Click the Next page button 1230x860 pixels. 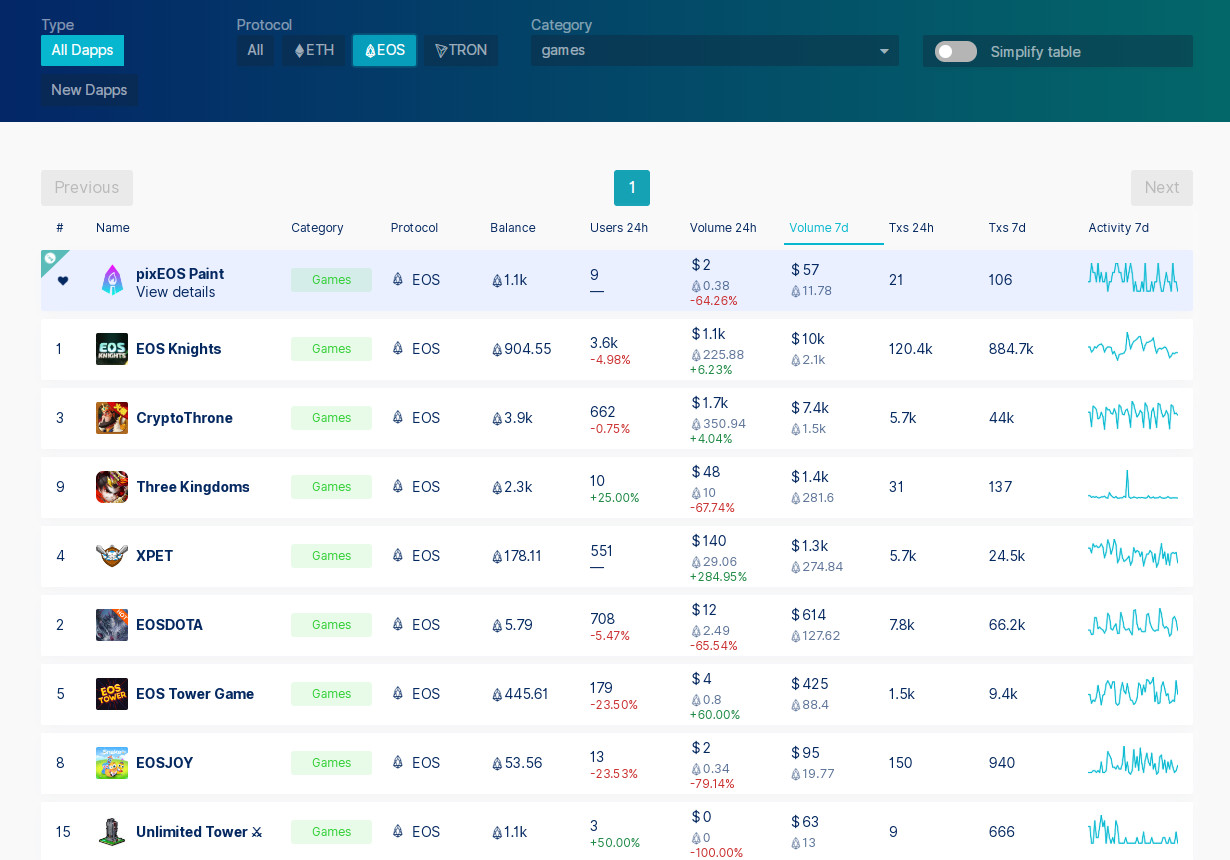1162,188
